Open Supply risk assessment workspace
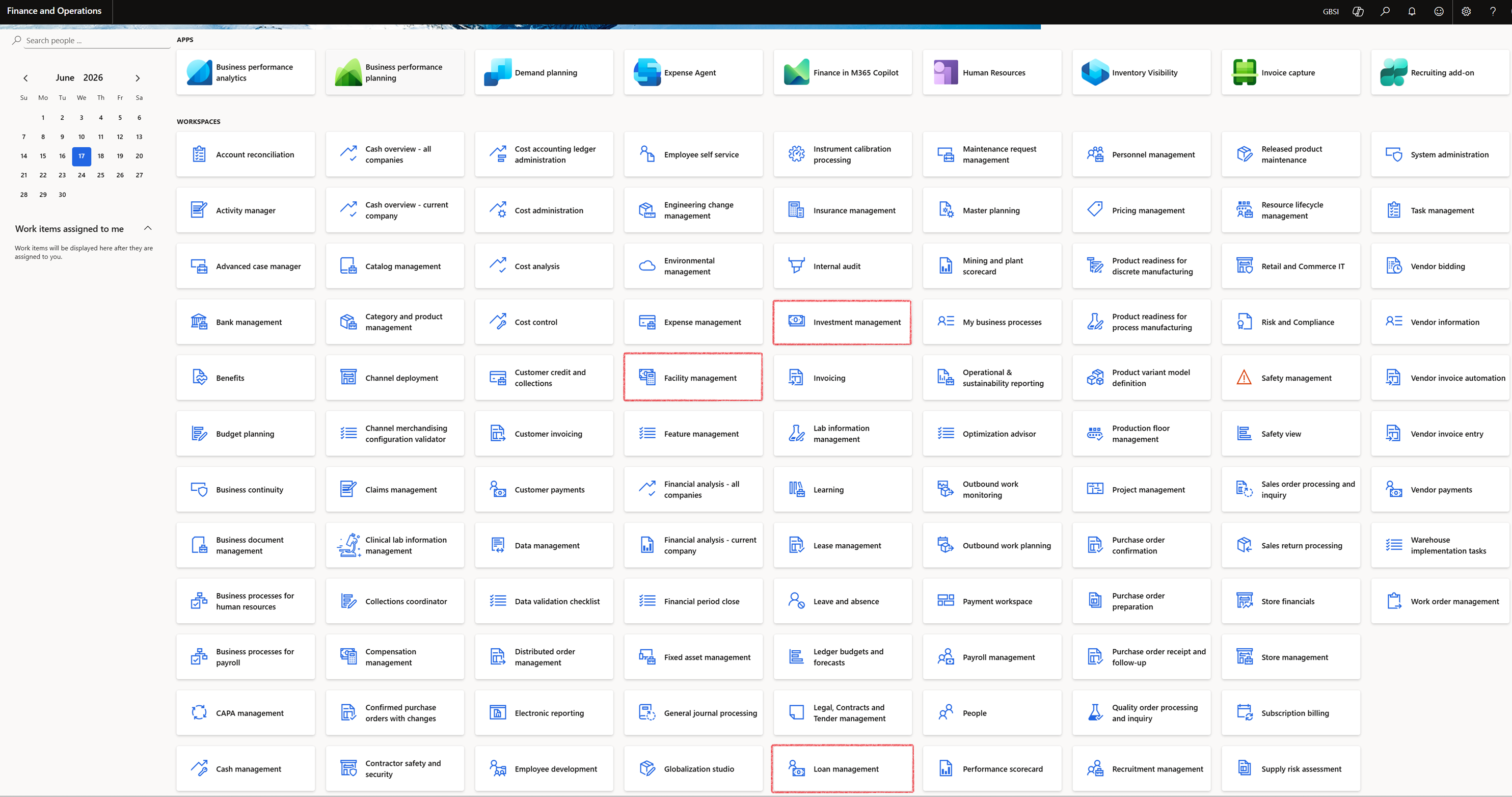The image size is (1512, 797). point(1291,769)
